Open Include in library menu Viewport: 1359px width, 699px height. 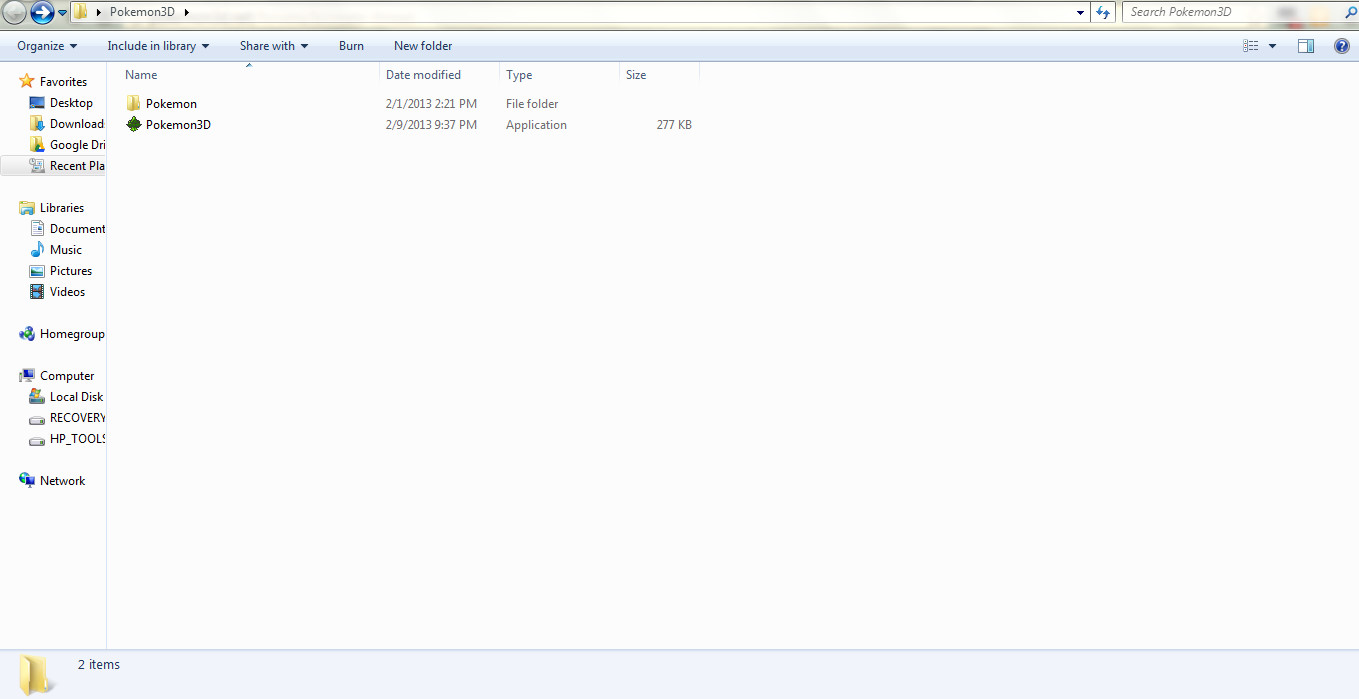click(x=158, y=46)
